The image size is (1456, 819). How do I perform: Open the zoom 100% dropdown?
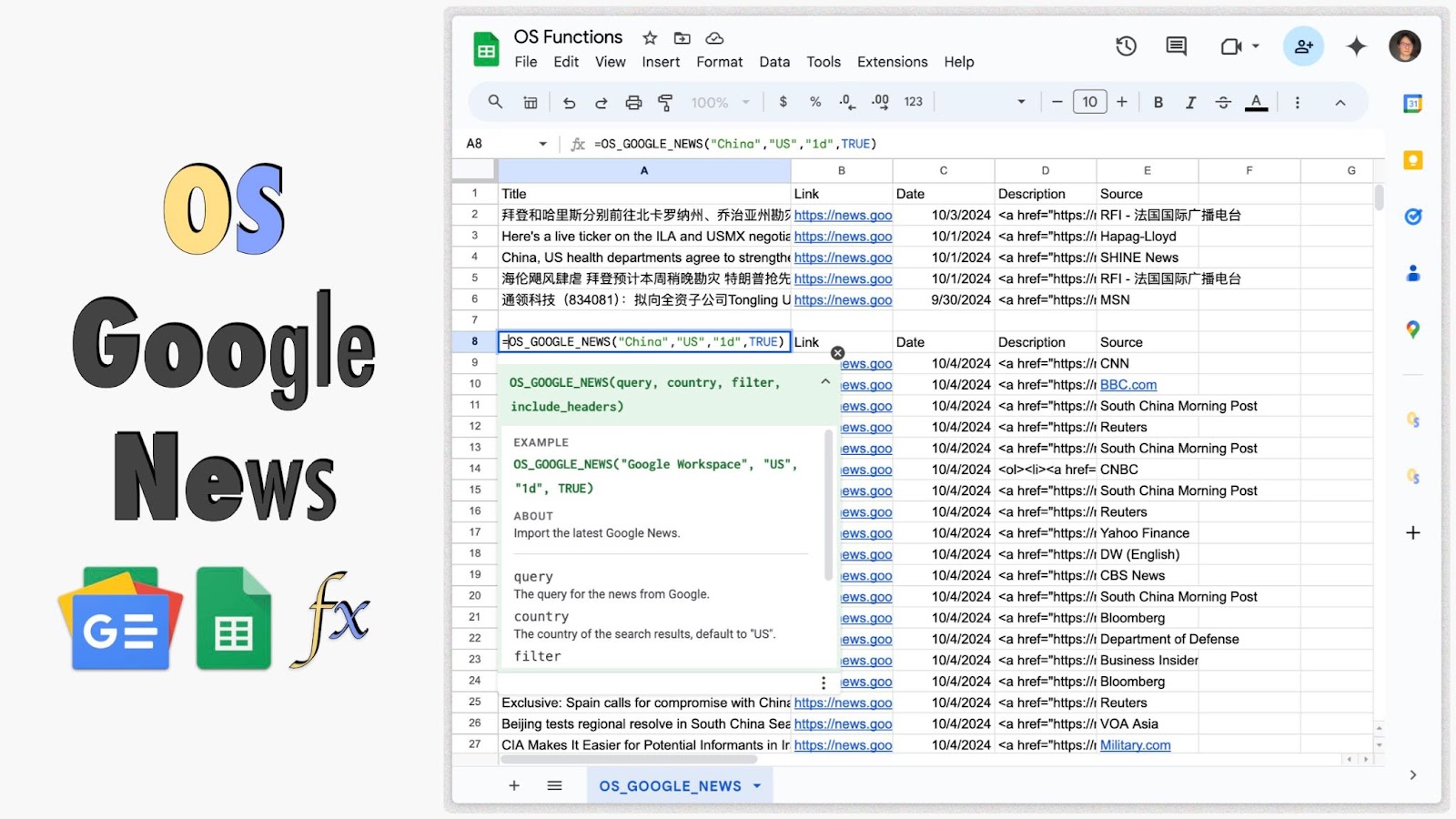click(720, 103)
